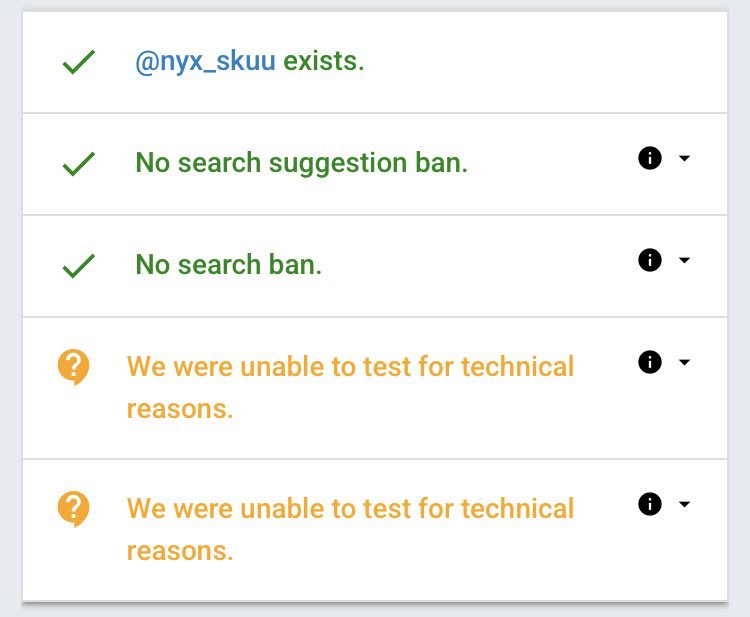Select the No search suggestion ban text
The height and width of the screenshot is (617, 750).
301,163
